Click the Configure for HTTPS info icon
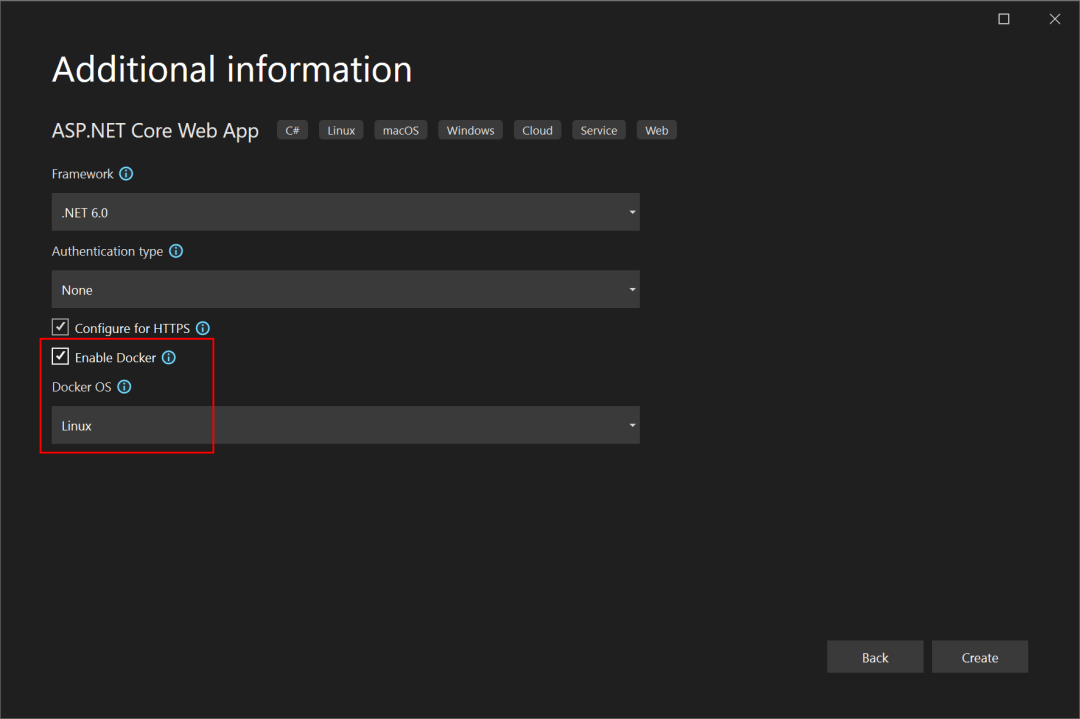The width and height of the screenshot is (1080, 719). [203, 328]
